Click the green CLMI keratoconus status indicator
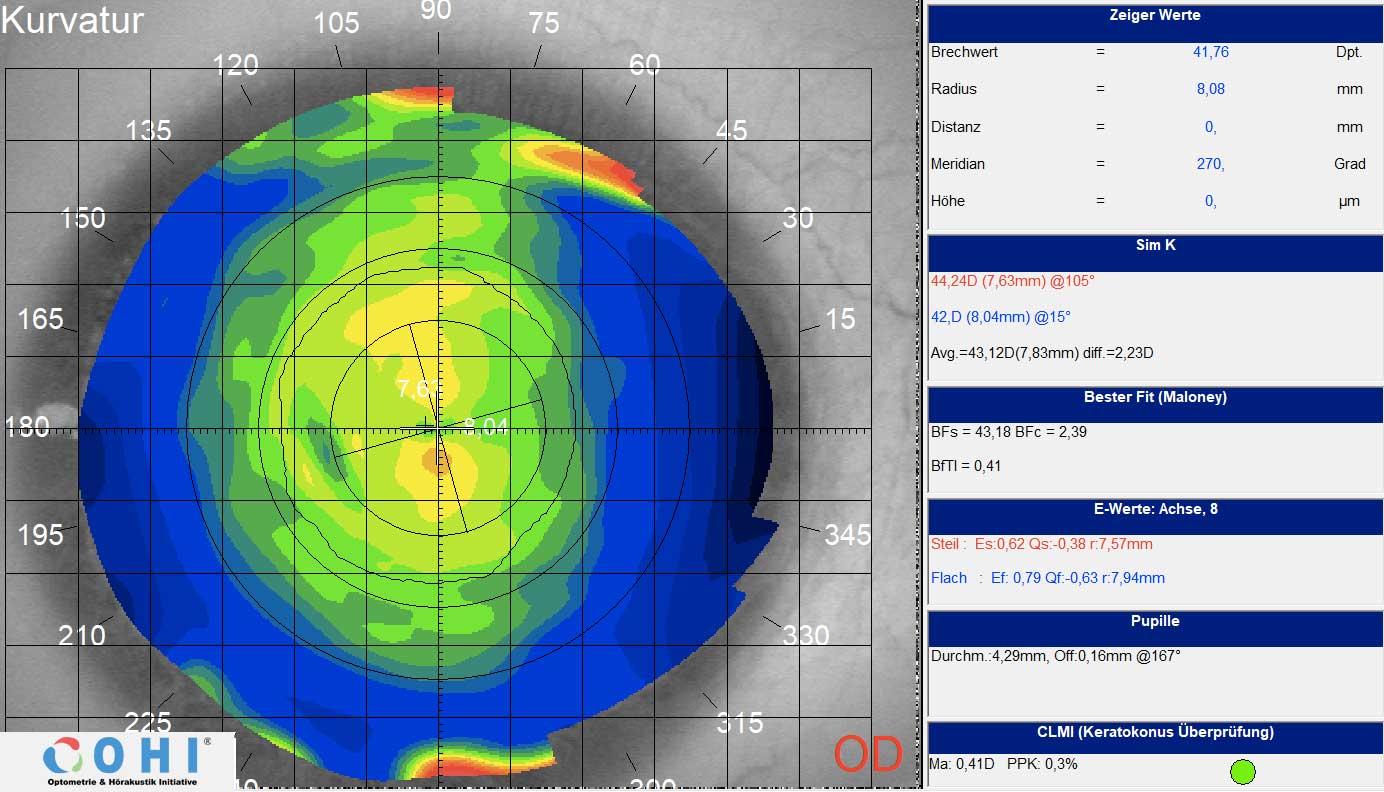The width and height of the screenshot is (1384, 792). click(1242, 771)
